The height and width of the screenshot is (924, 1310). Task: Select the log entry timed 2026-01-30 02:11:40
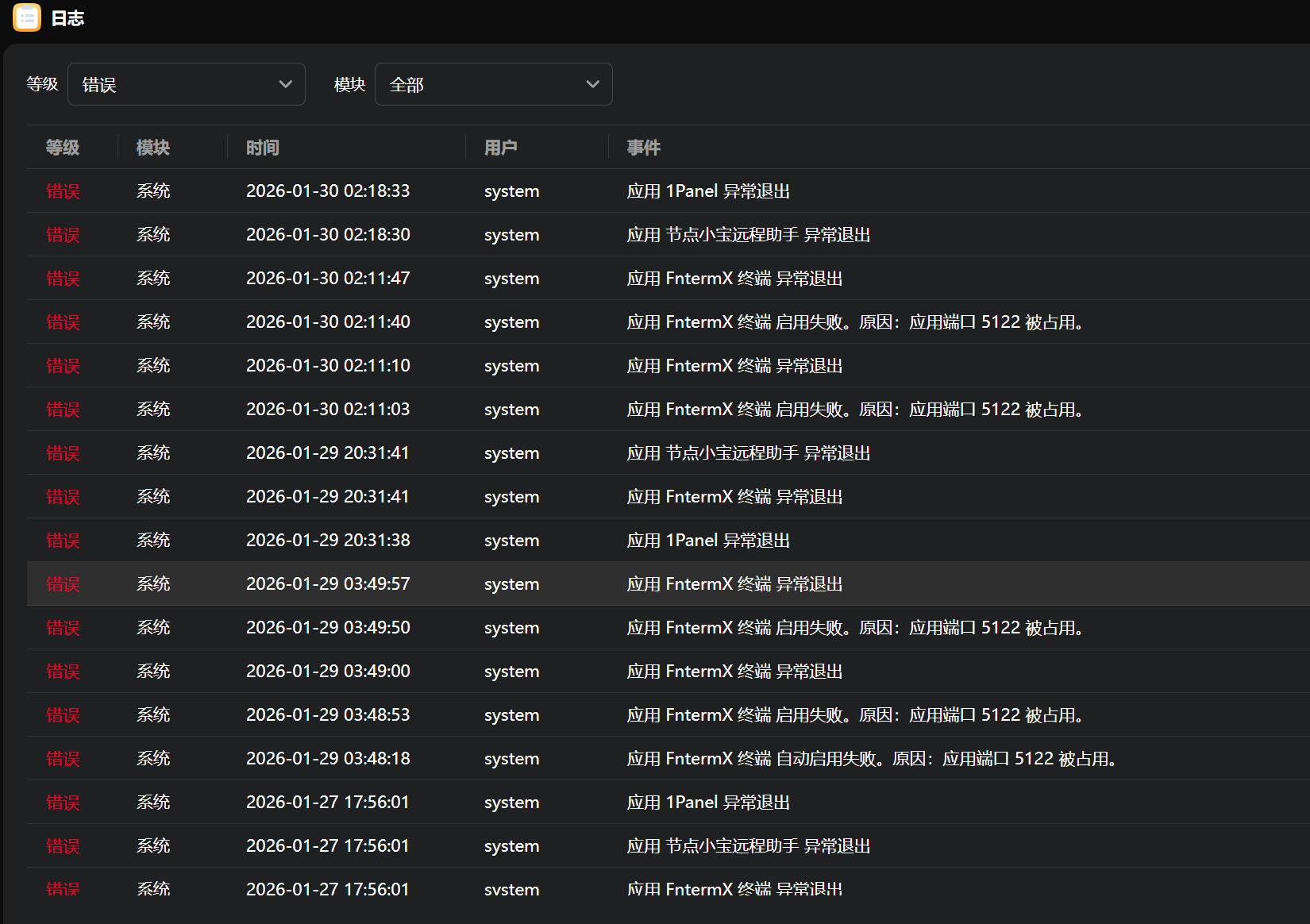(668, 321)
